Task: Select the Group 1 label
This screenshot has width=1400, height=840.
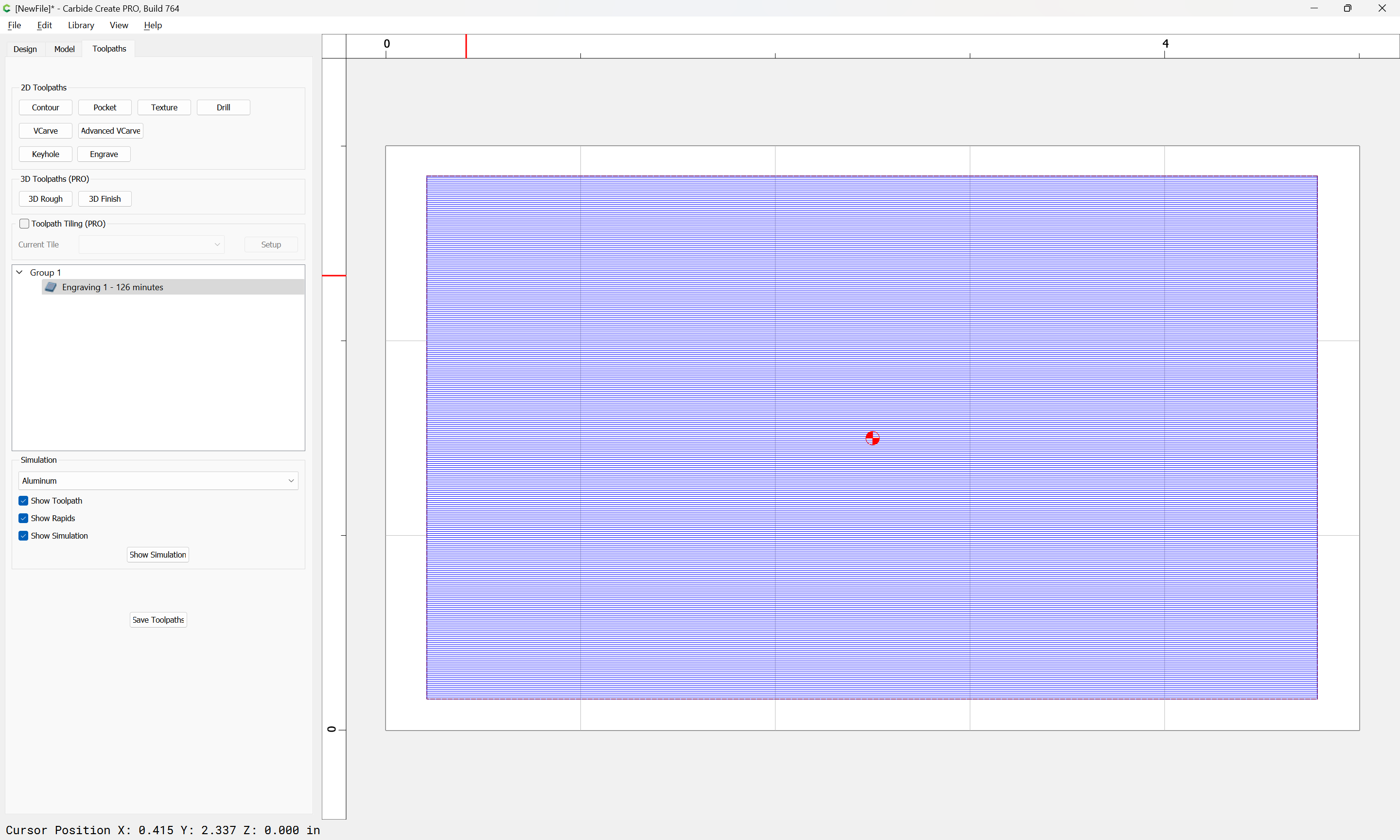Action: coord(45,272)
